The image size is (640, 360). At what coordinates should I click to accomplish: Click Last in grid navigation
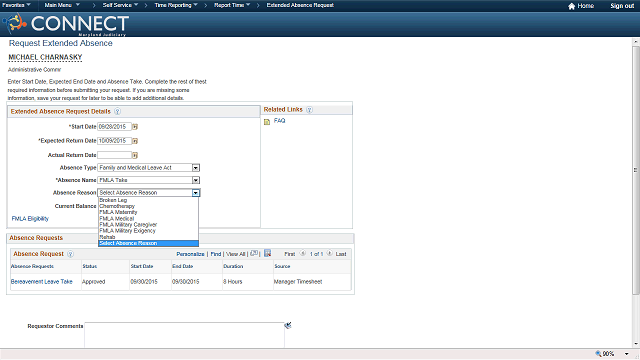[x=341, y=254]
